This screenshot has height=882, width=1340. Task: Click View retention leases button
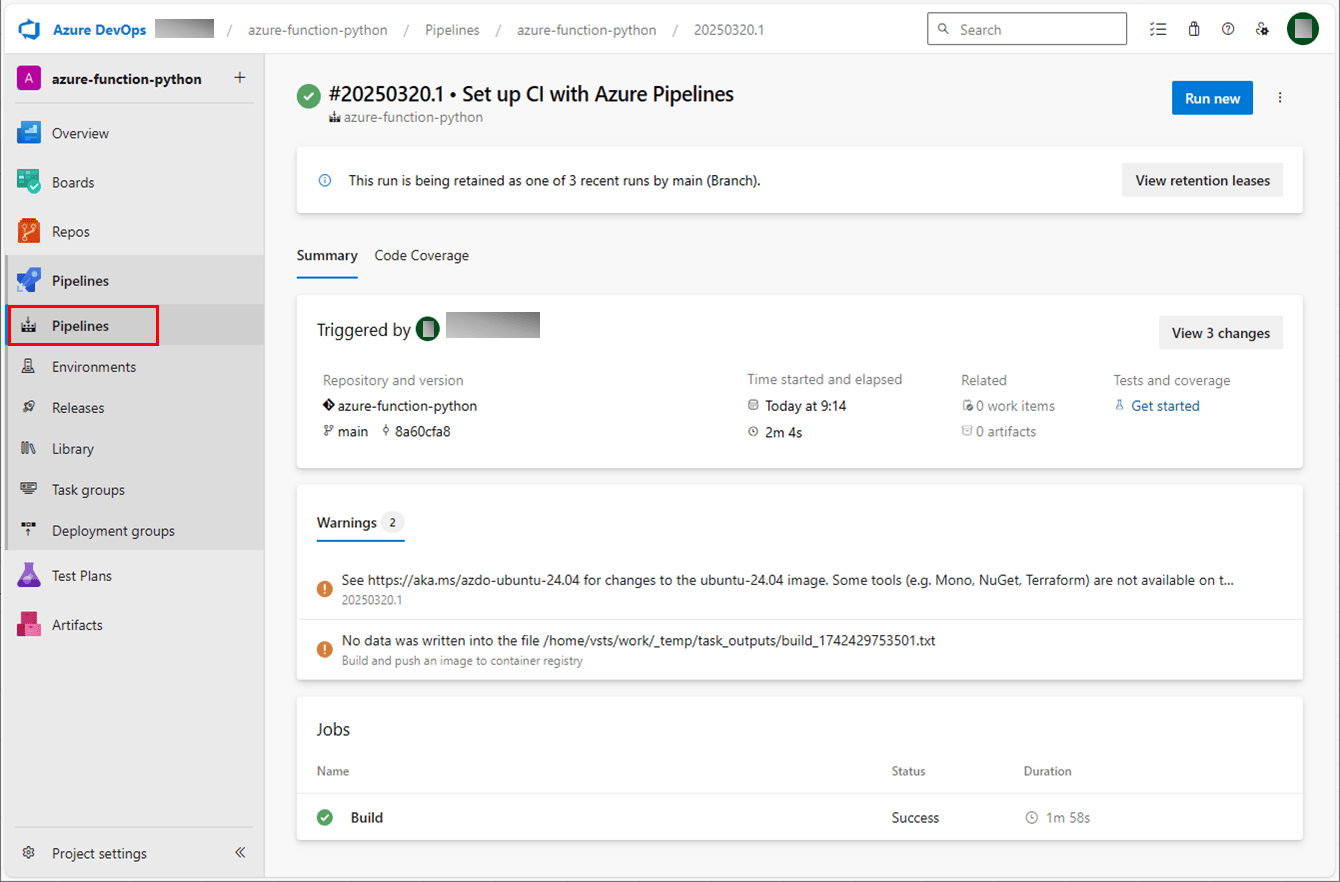tap(1202, 181)
